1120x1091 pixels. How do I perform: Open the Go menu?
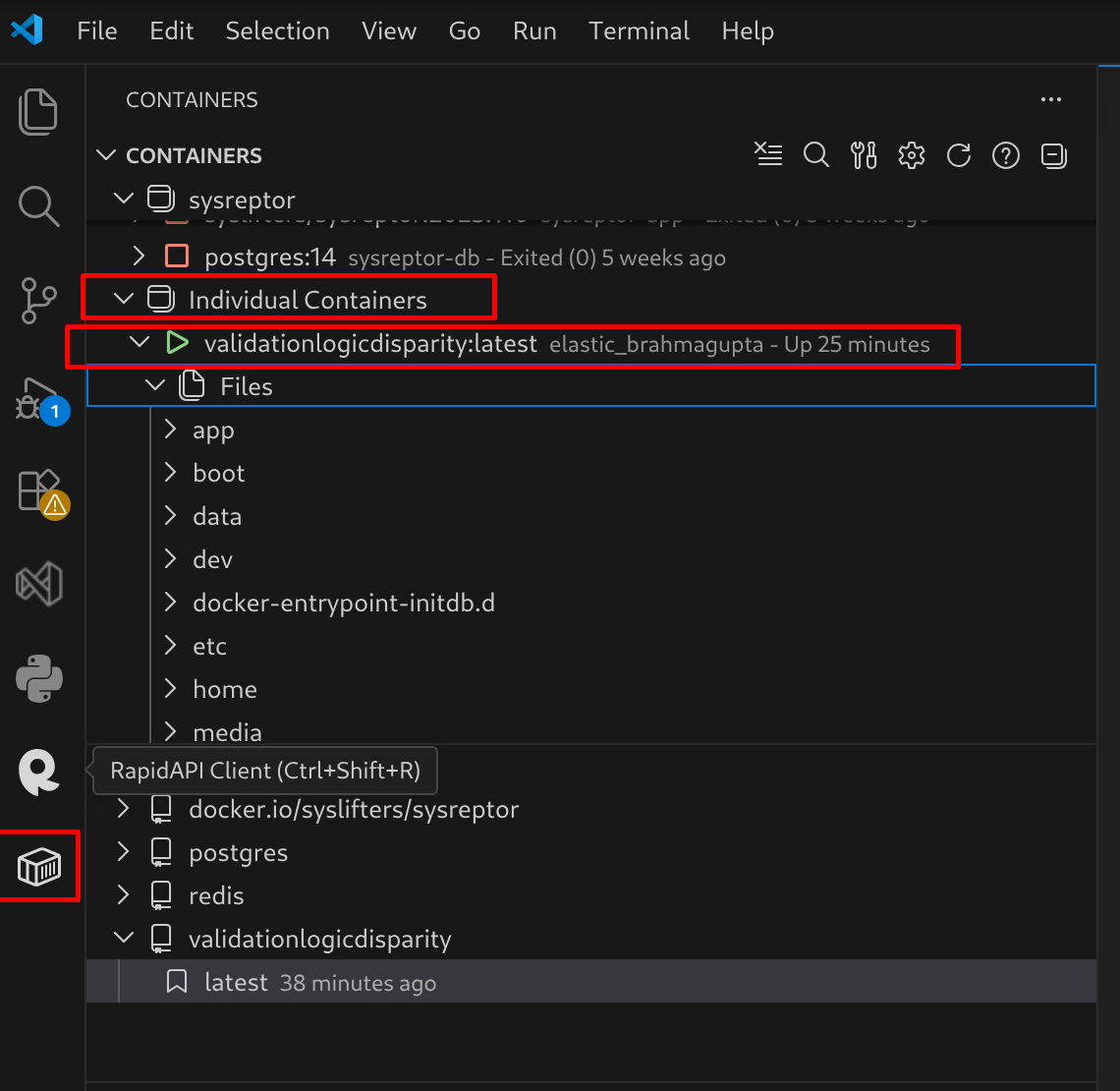[465, 30]
